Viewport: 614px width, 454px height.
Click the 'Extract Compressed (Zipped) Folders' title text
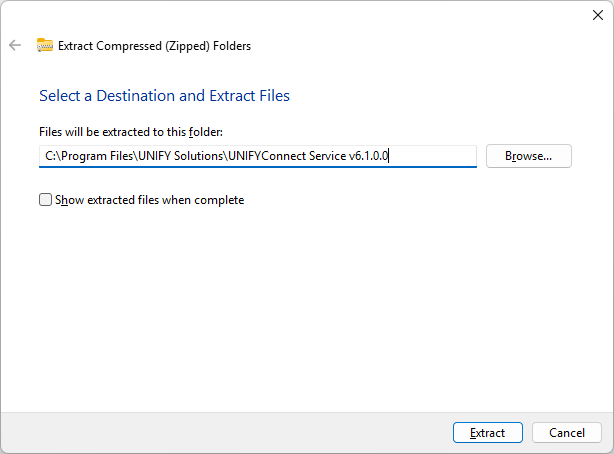coord(154,46)
